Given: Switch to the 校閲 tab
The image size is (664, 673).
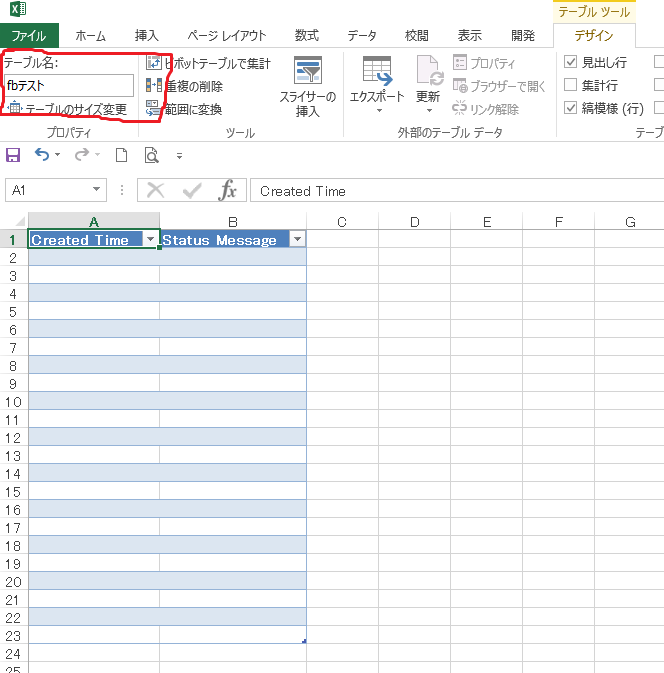Looking at the screenshot, I should coord(416,36).
